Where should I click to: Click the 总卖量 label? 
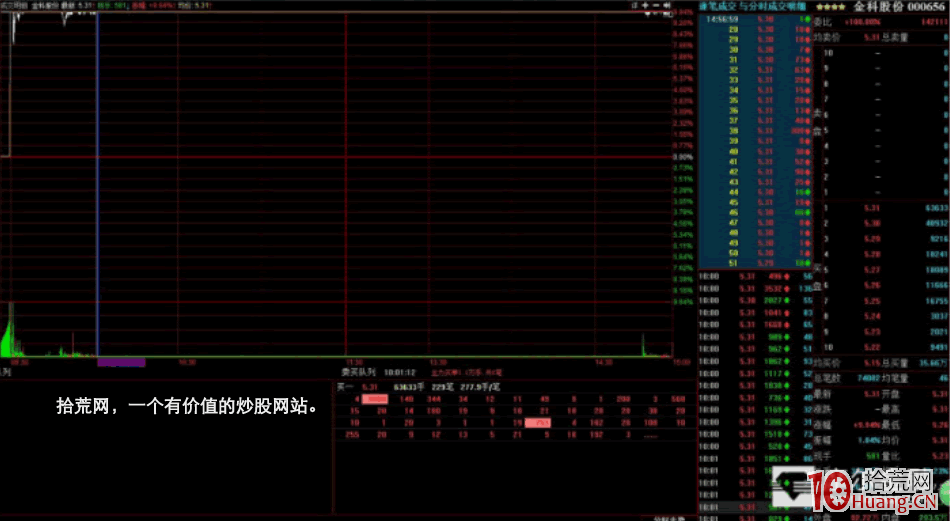[895, 38]
